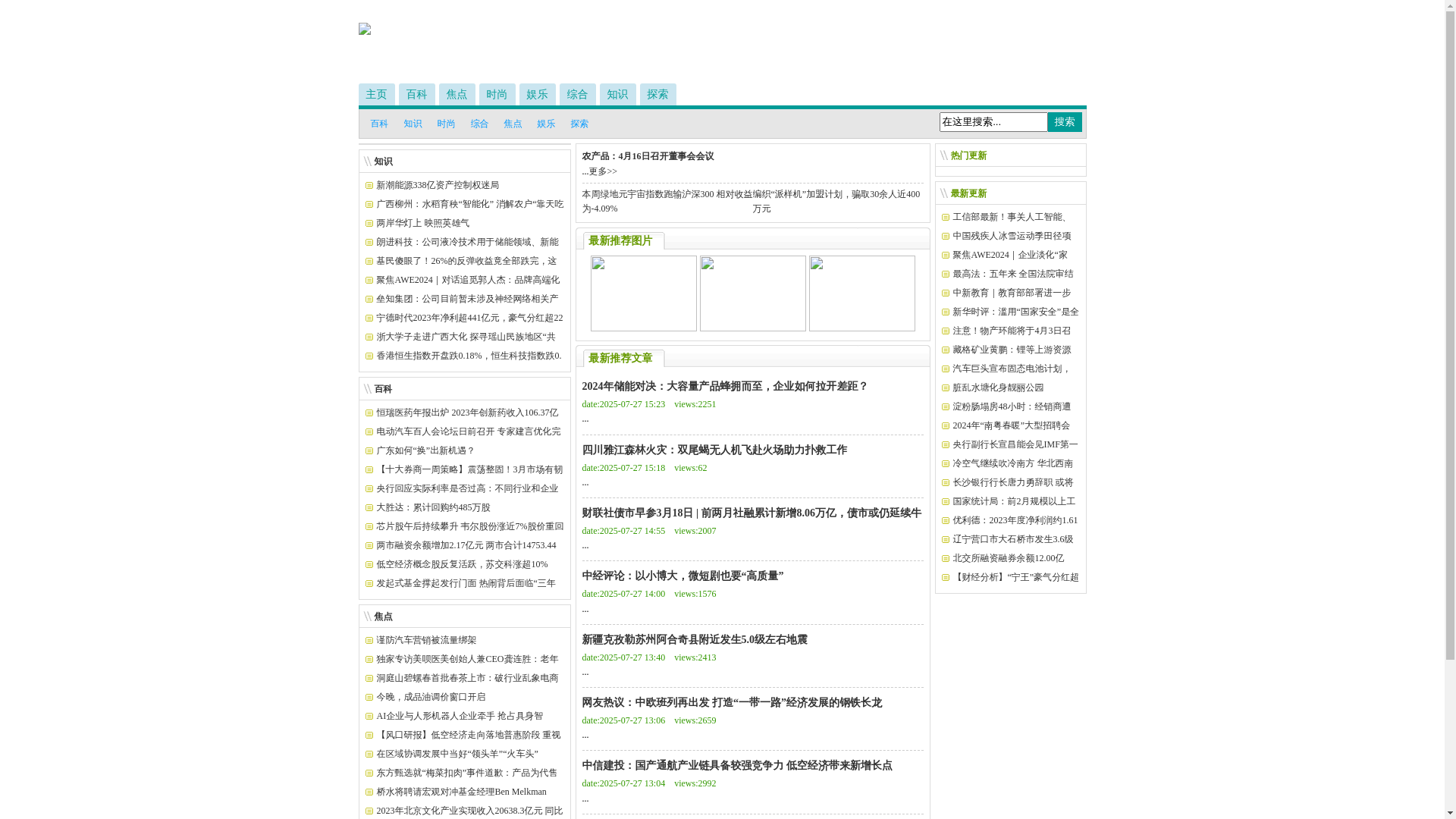The height and width of the screenshot is (819, 1456).
Task: Open 知识 item 两岸华灯上 映照英雄气
Action: [x=422, y=223]
